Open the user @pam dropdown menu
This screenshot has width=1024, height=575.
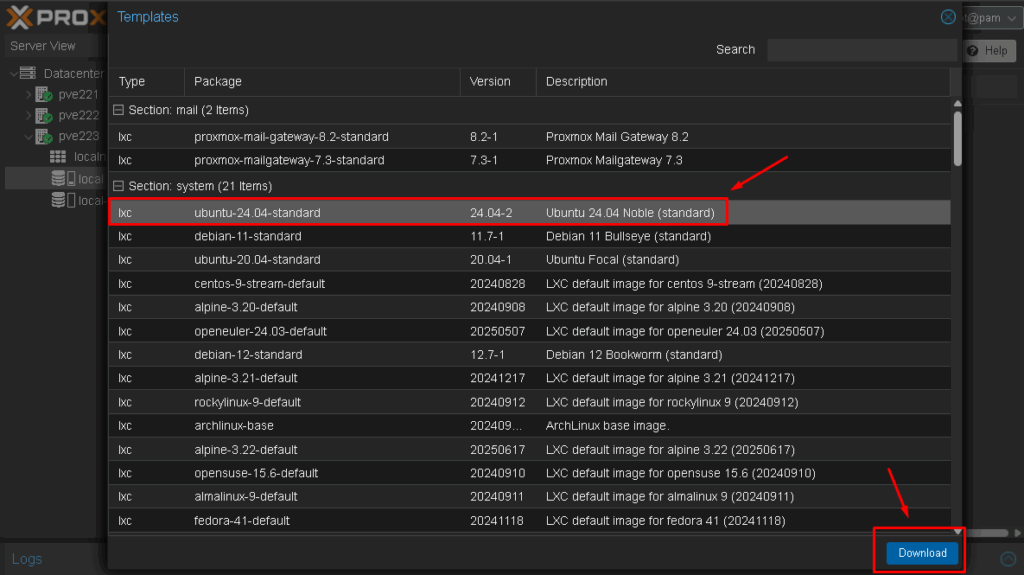991,18
